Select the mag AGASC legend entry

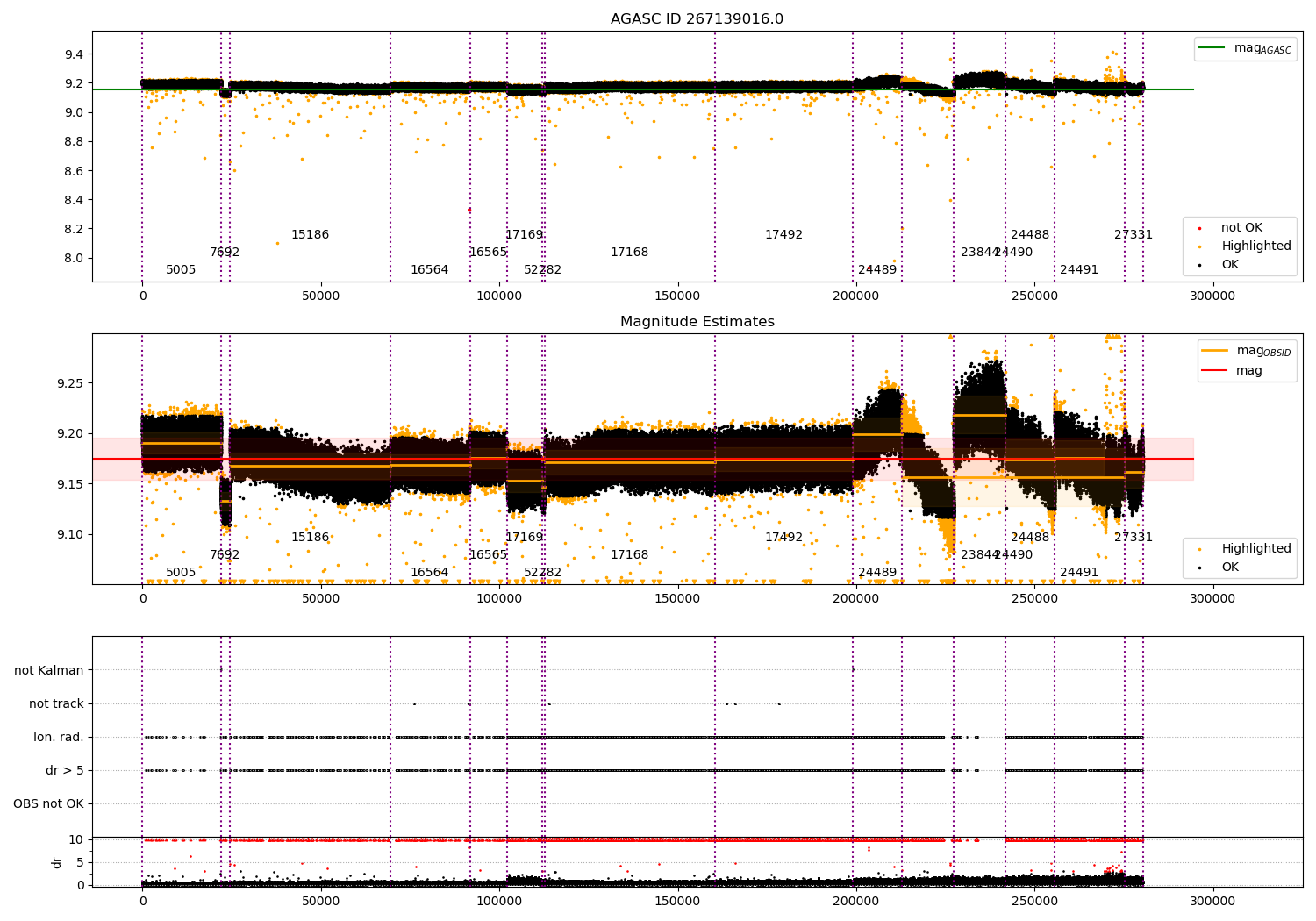click(x=1245, y=48)
